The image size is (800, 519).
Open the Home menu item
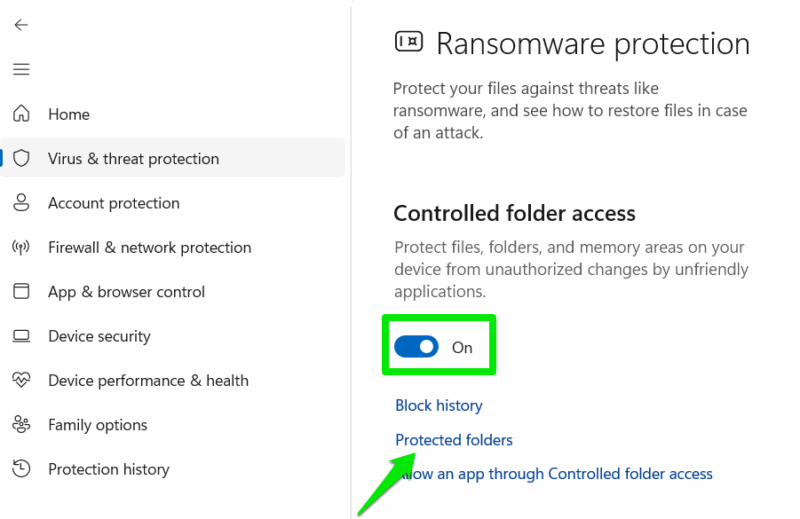tap(69, 114)
